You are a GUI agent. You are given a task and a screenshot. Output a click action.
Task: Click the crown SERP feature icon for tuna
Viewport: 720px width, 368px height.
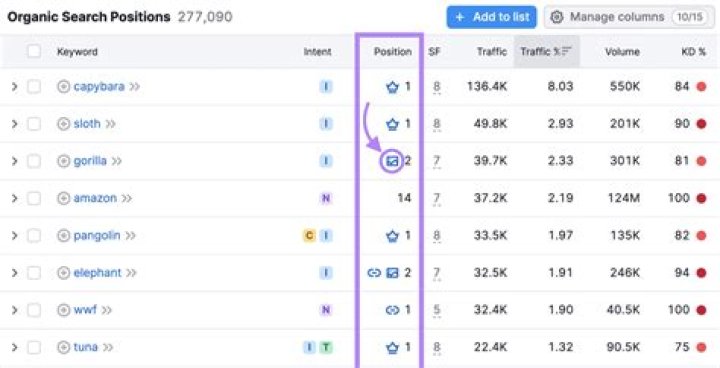[x=392, y=348]
